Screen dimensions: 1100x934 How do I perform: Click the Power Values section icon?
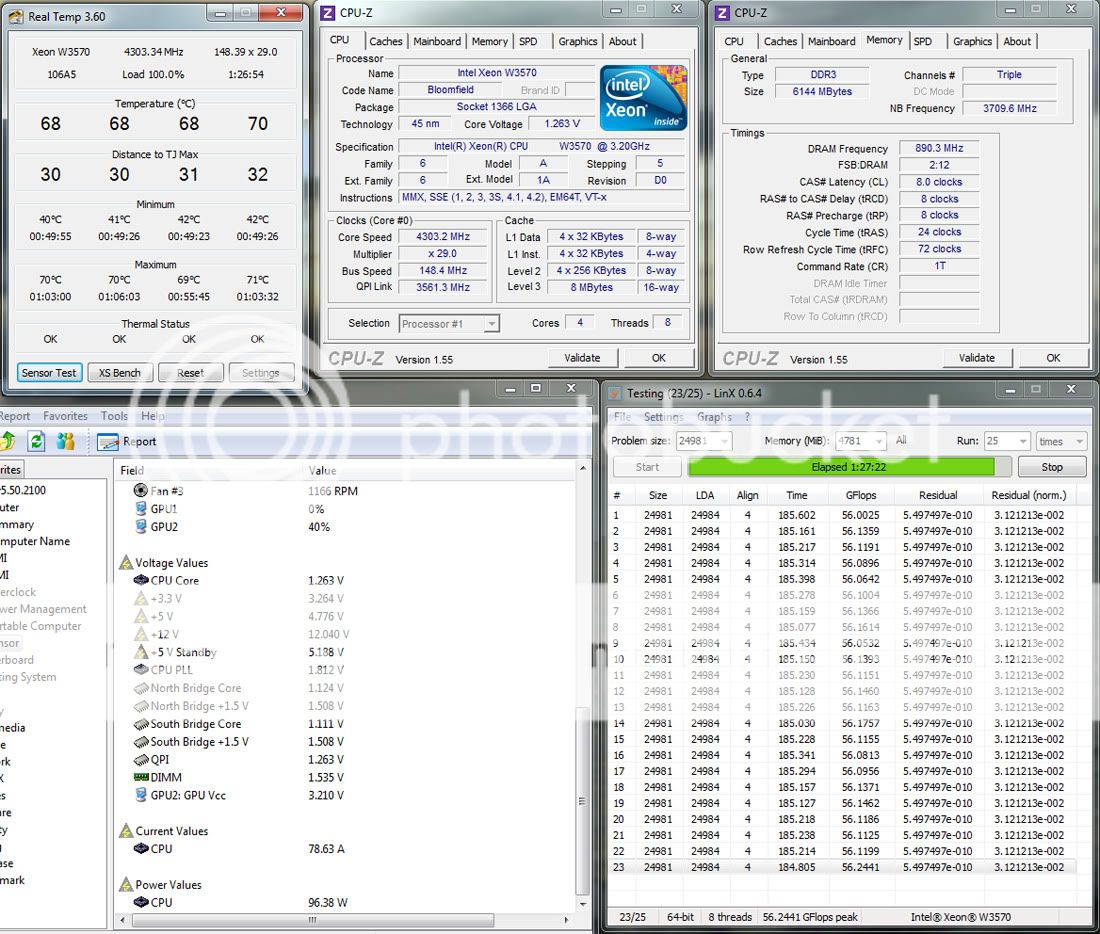(x=126, y=885)
